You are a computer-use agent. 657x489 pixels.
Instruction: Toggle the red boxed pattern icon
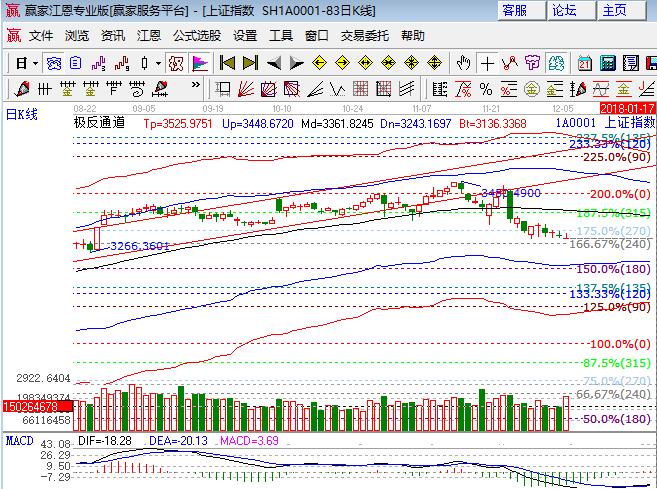pos(176,63)
